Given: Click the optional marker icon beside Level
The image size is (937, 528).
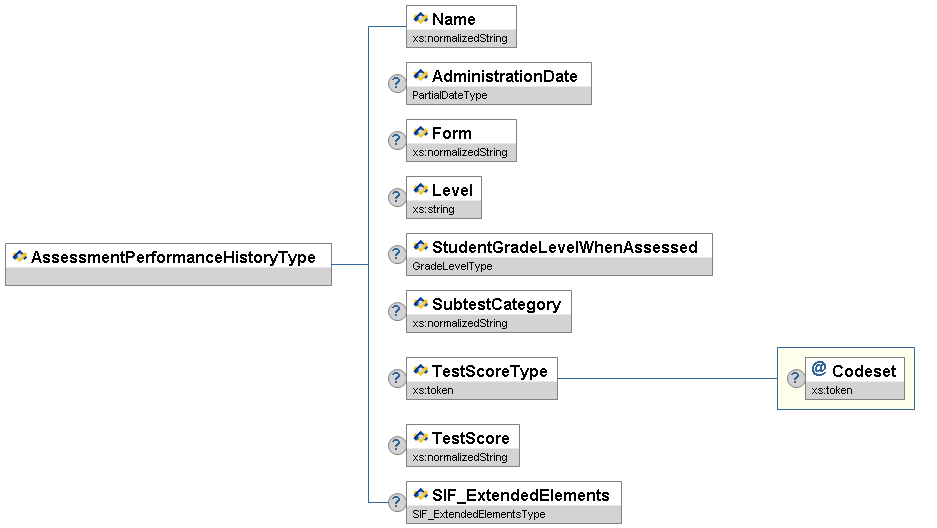Looking at the screenshot, I should (397, 197).
